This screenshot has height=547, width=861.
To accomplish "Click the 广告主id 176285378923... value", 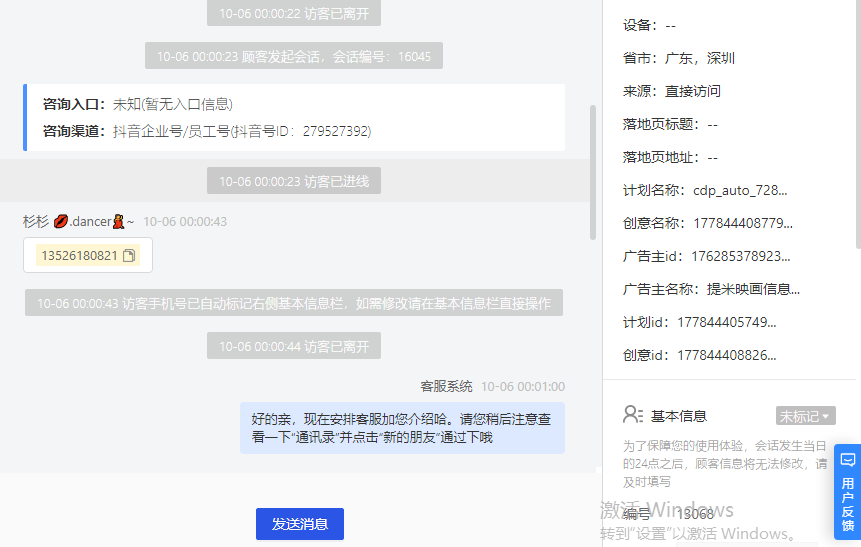I will point(741,256).
